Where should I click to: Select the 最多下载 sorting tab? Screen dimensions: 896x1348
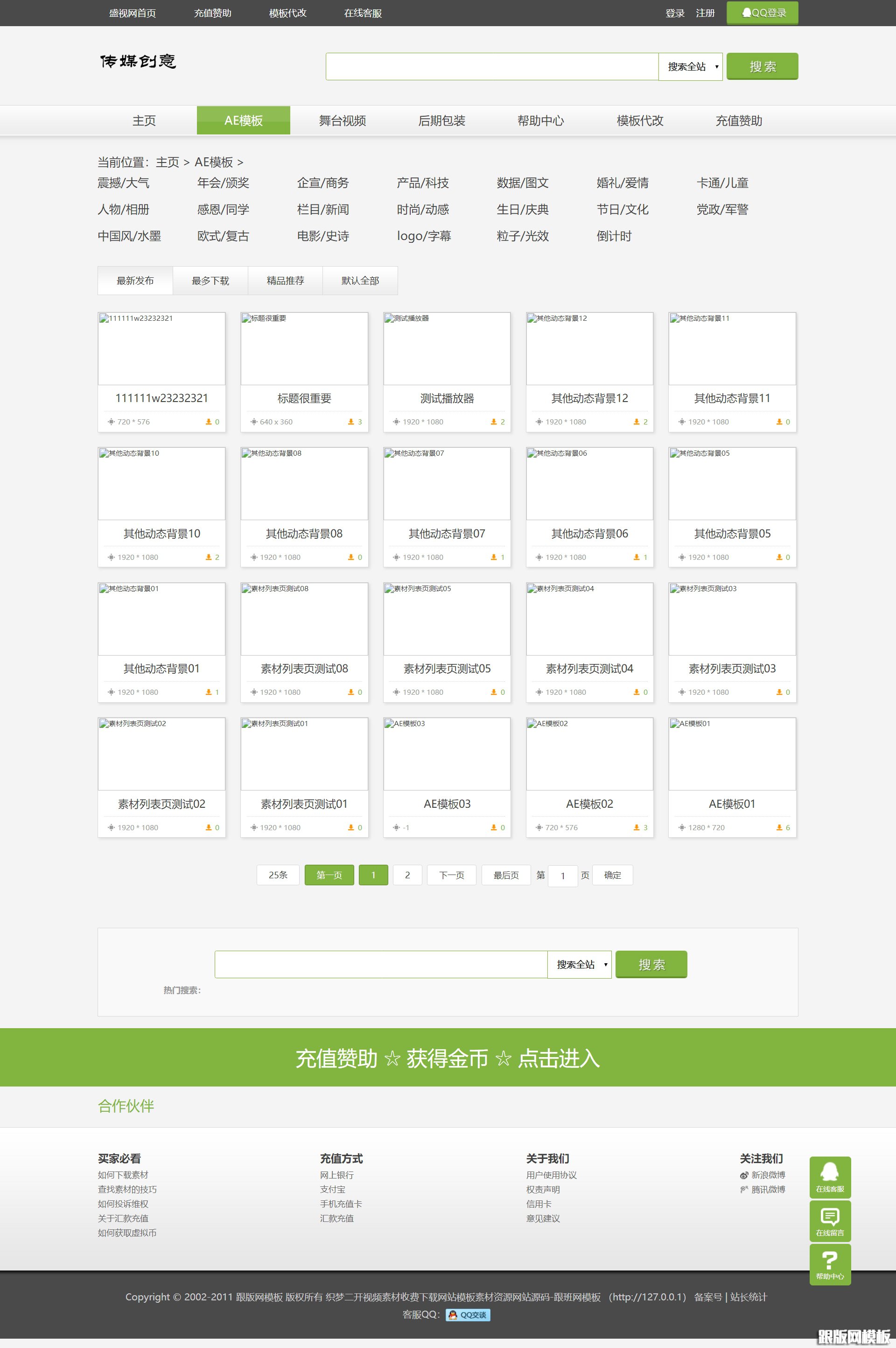[x=210, y=280]
